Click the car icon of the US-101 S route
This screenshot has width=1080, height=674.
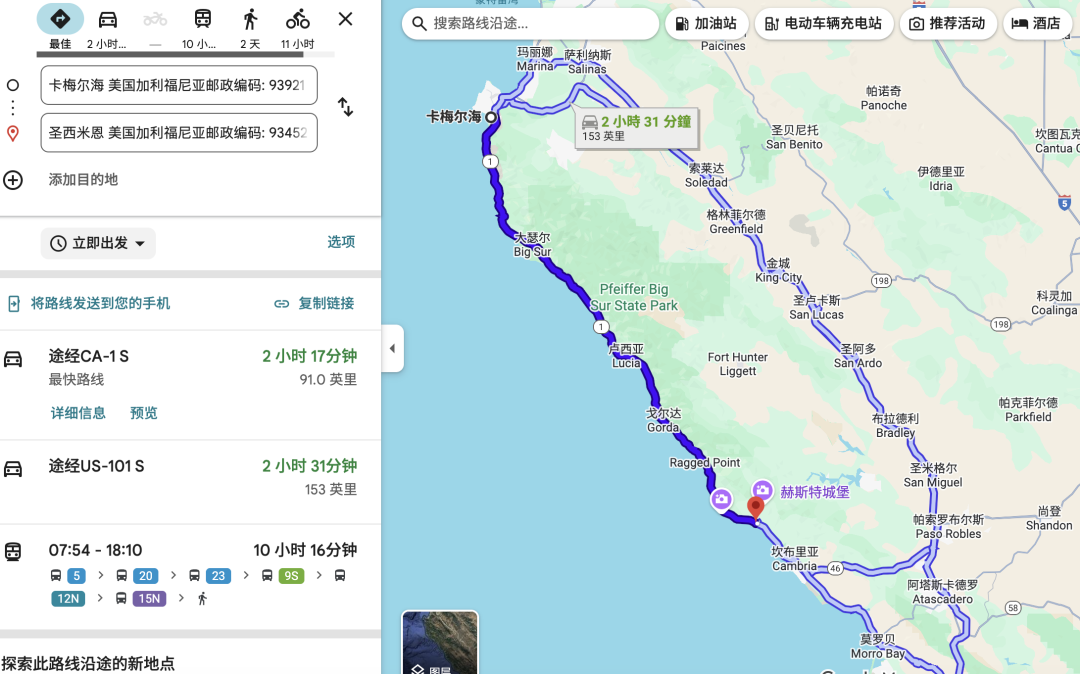[x=13, y=469]
